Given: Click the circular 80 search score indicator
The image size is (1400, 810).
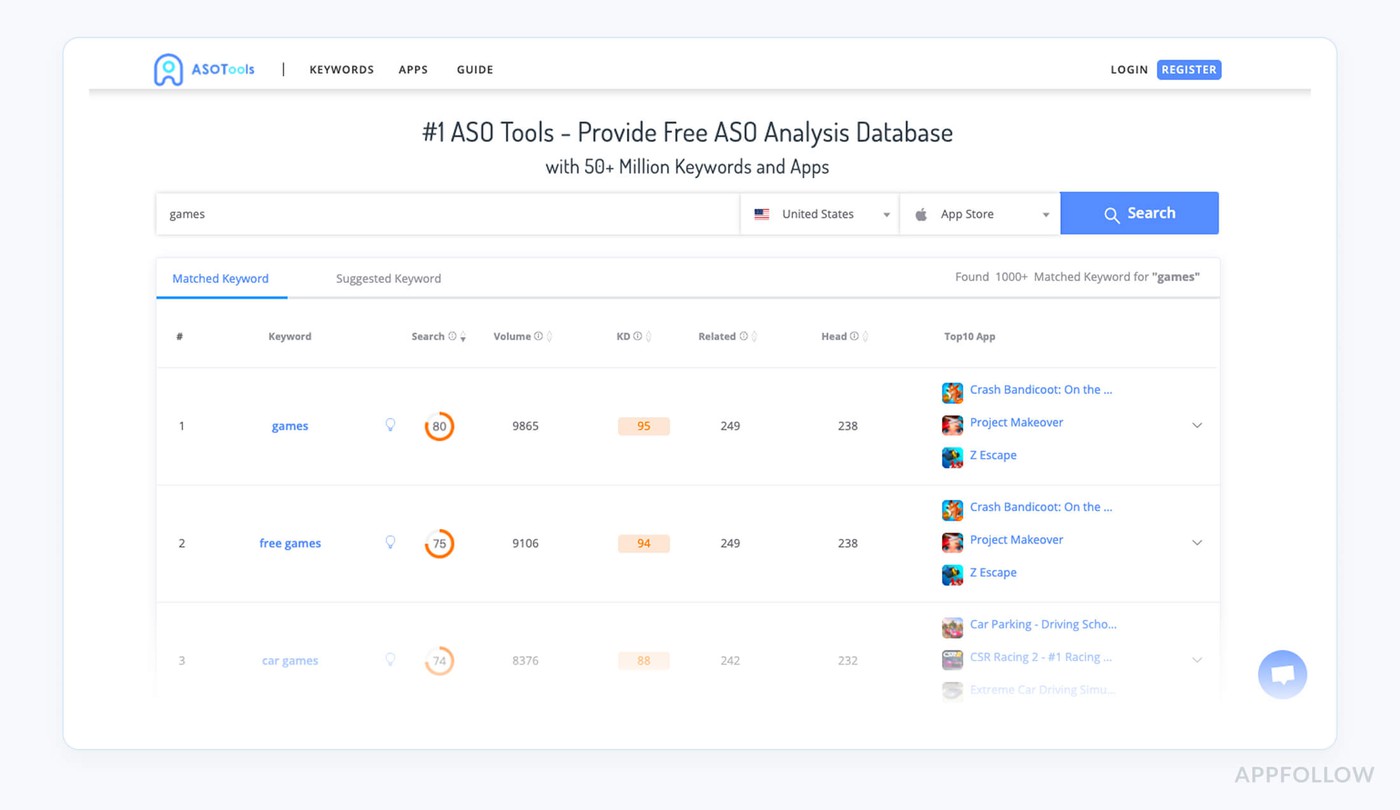Looking at the screenshot, I should [x=439, y=425].
